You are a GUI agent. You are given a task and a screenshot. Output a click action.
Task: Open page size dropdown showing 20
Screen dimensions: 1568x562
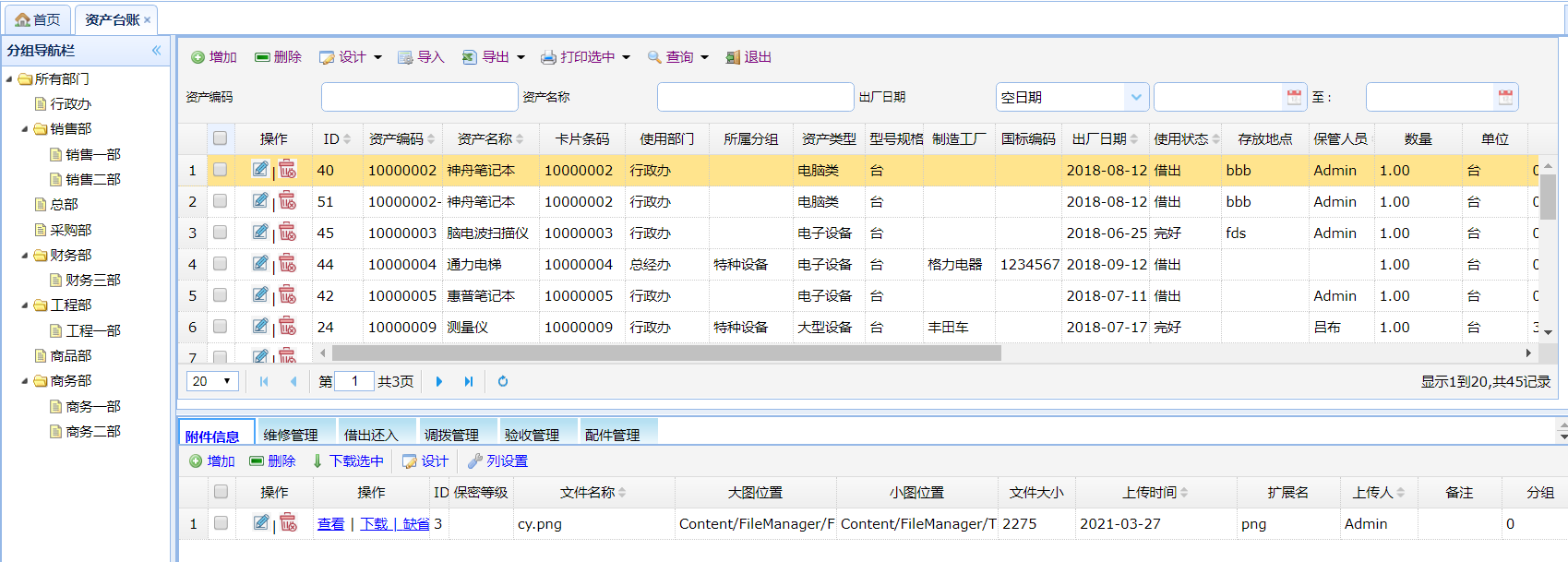pyautogui.click(x=226, y=381)
